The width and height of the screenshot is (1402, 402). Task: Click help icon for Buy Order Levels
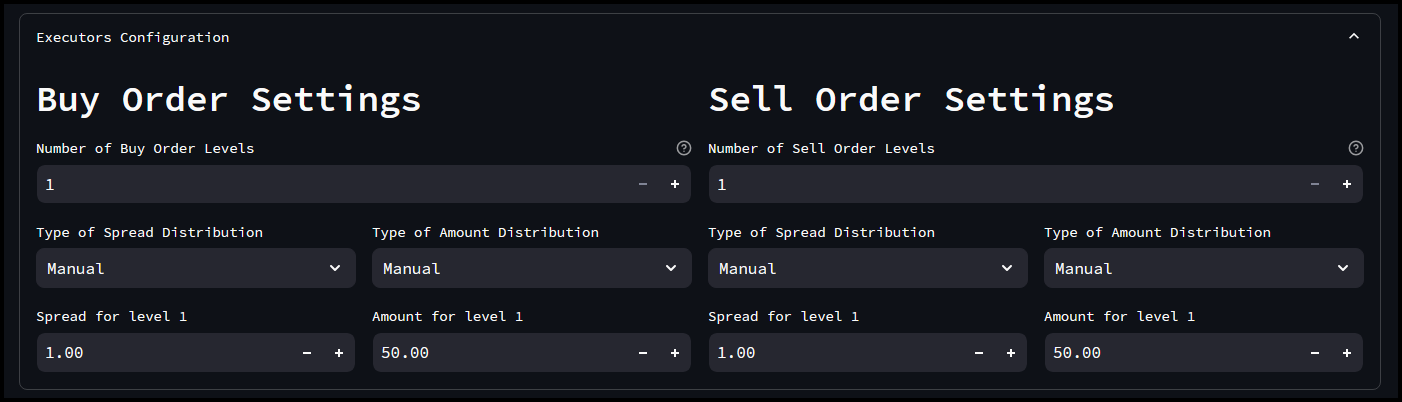683,148
